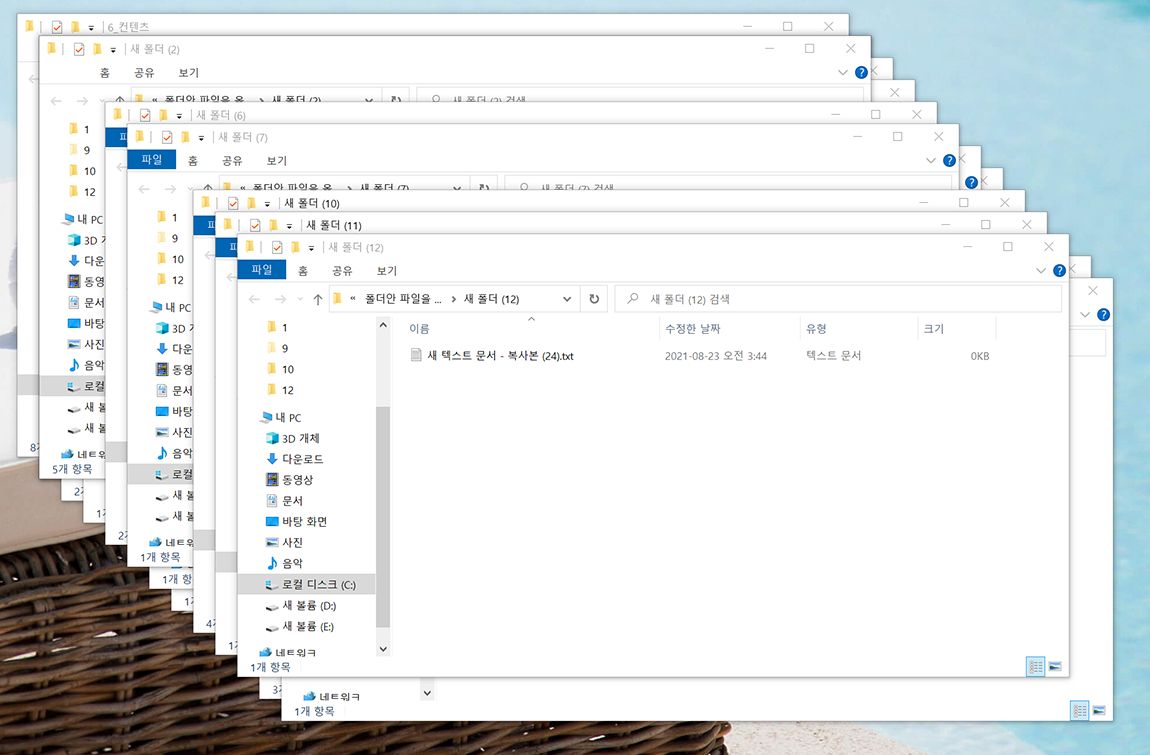The width and height of the screenshot is (1150, 755).
Task: Open the 파일 tab in 새 폴더 (7) window
Action: pos(151,160)
